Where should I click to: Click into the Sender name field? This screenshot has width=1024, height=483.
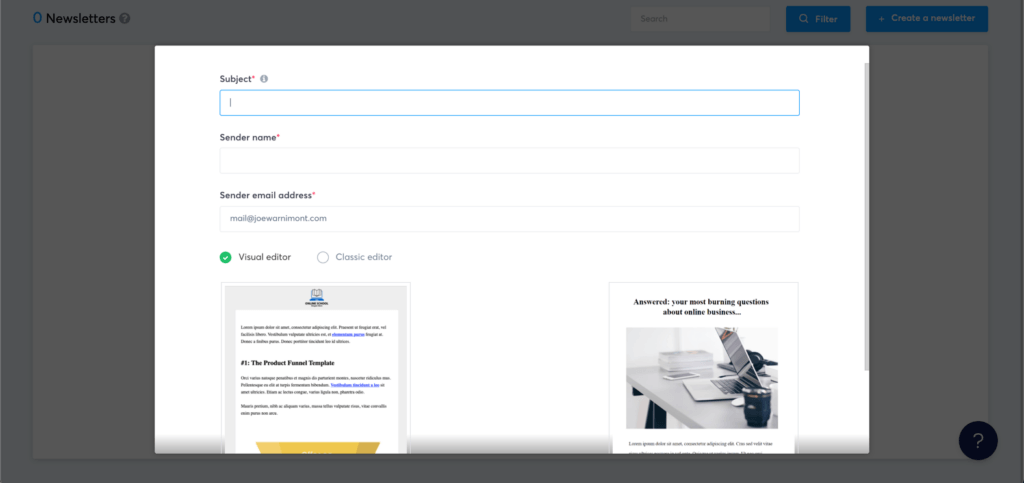509,161
